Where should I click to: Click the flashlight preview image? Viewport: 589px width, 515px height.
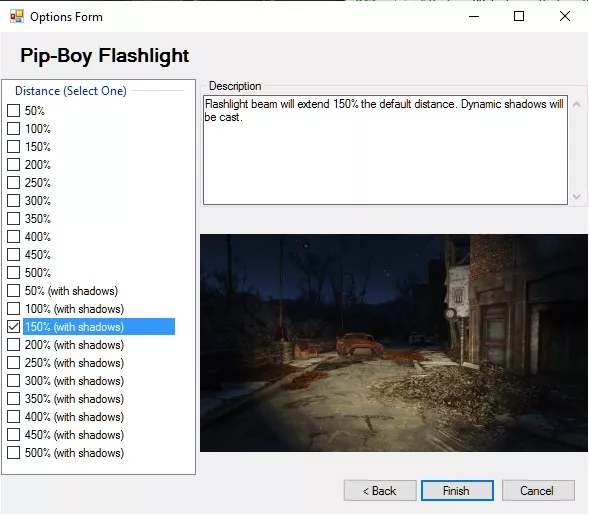tap(394, 343)
